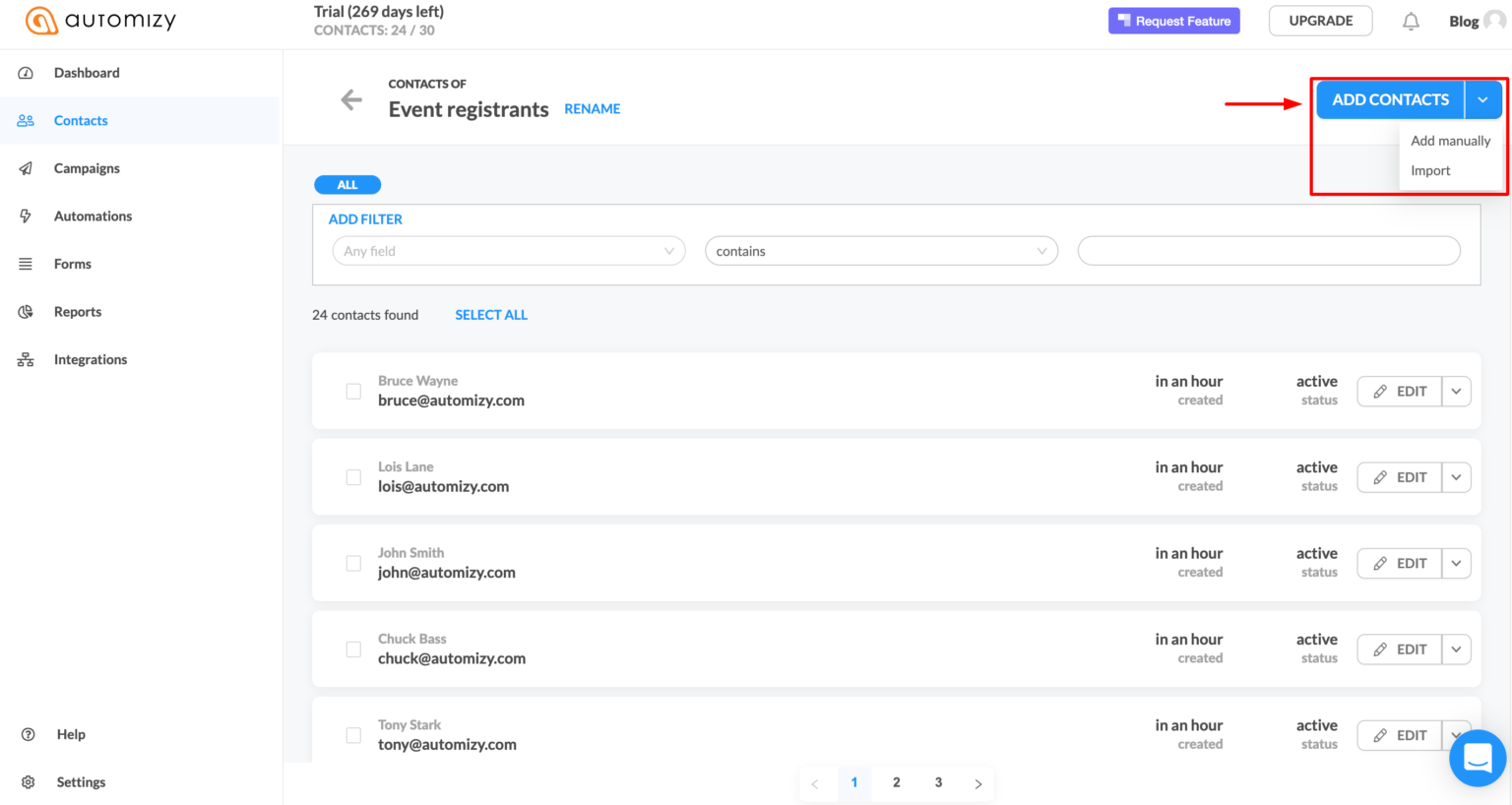Click SELECT ALL above the contact list
1512x805 pixels.
(491, 314)
